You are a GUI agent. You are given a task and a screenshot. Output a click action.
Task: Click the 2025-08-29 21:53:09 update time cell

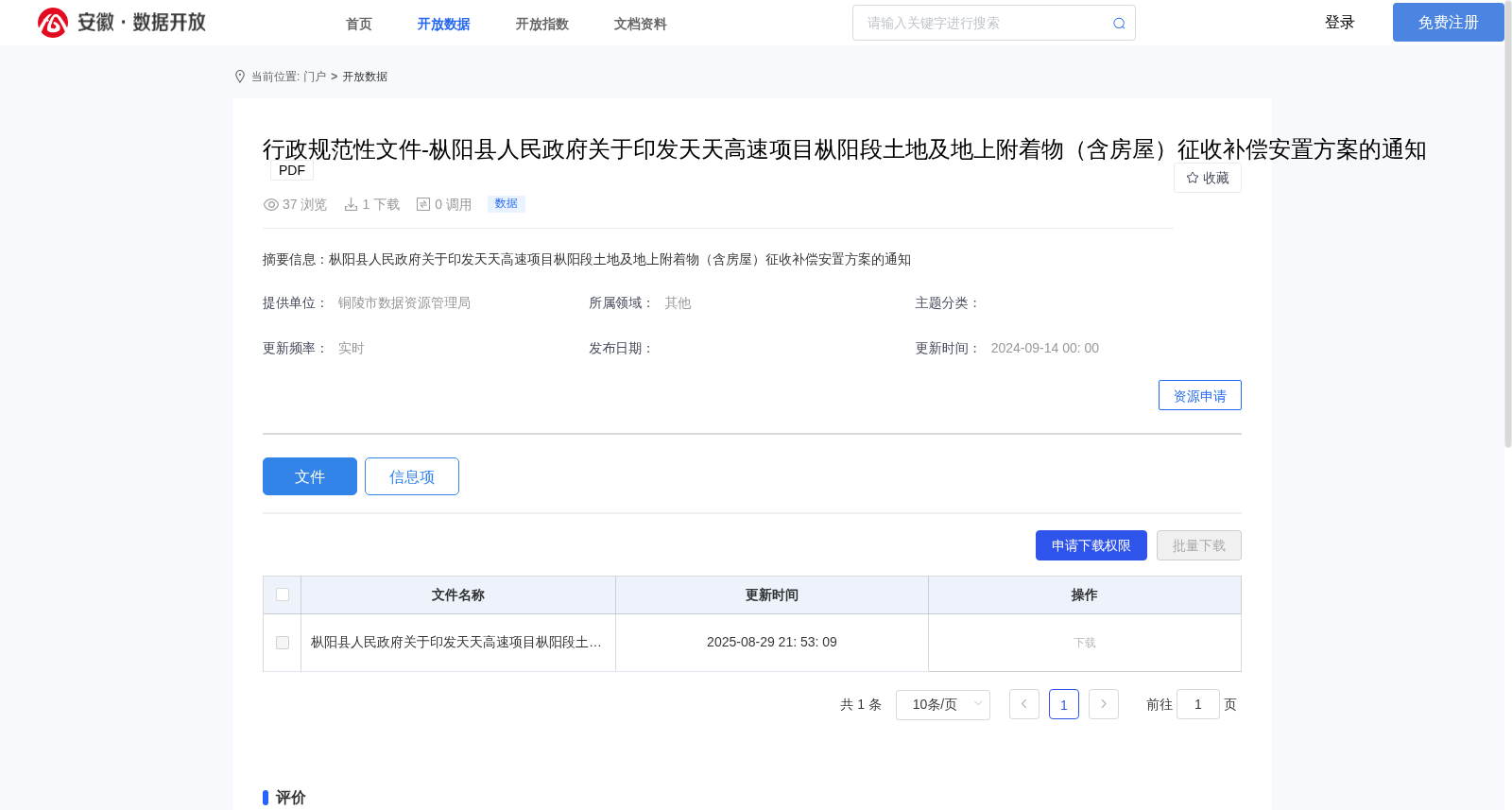(x=772, y=642)
